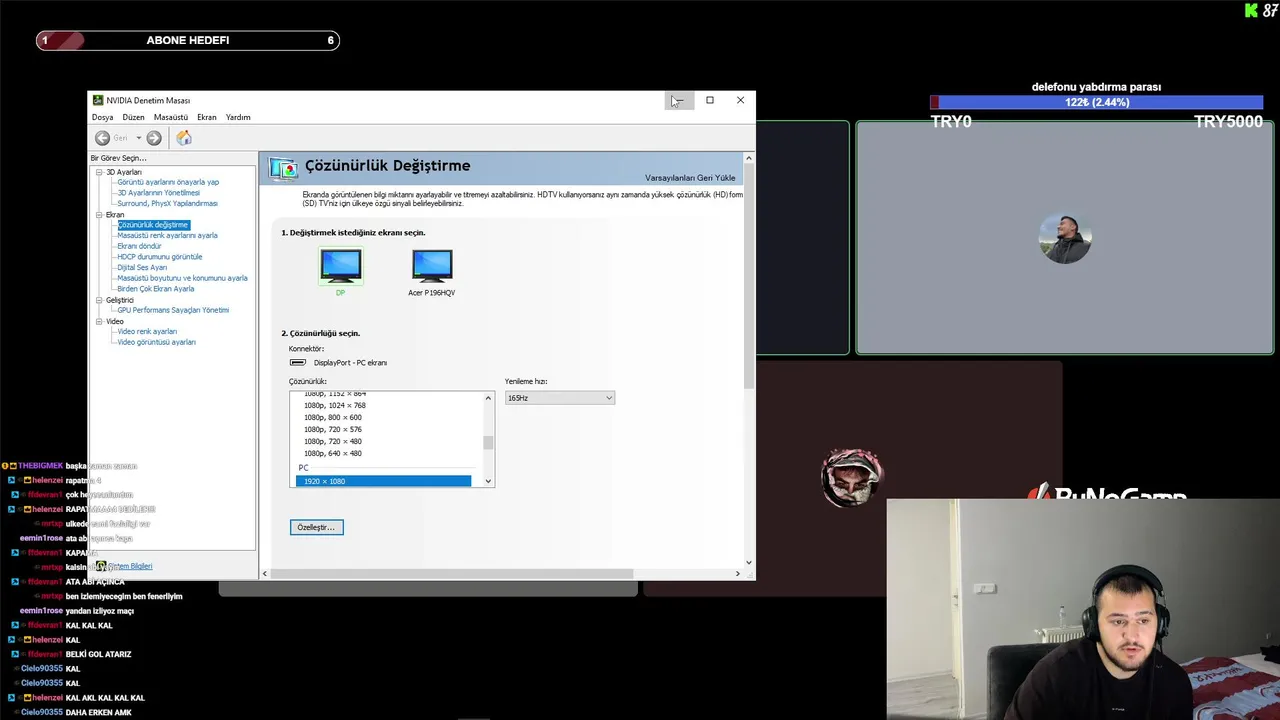Click resolution list scroll-down arrow
Image resolution: width=1280 pixels, height=720 pixels.
[488, 481]
